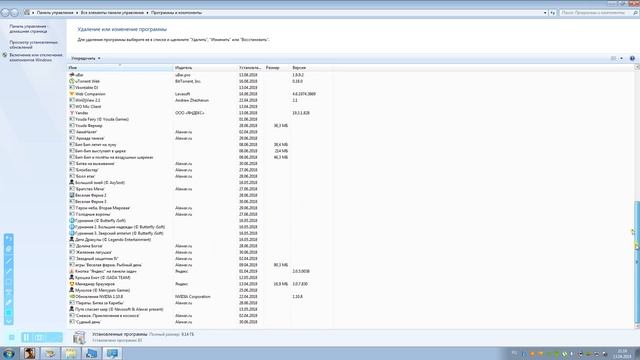Select the uTorrent Web program icon

[72, 81]
